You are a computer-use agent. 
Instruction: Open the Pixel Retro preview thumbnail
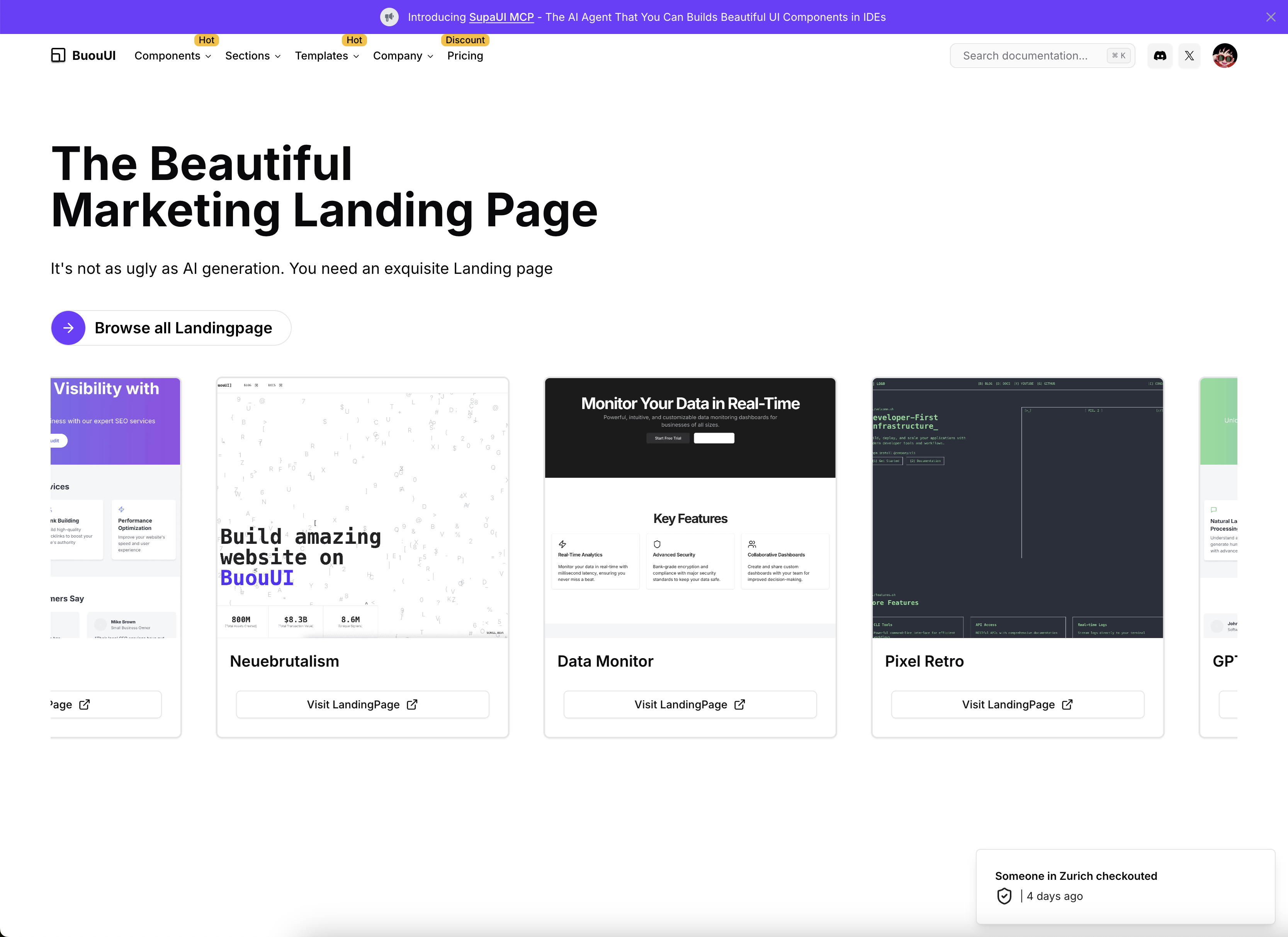click(x=1017, y=508)
